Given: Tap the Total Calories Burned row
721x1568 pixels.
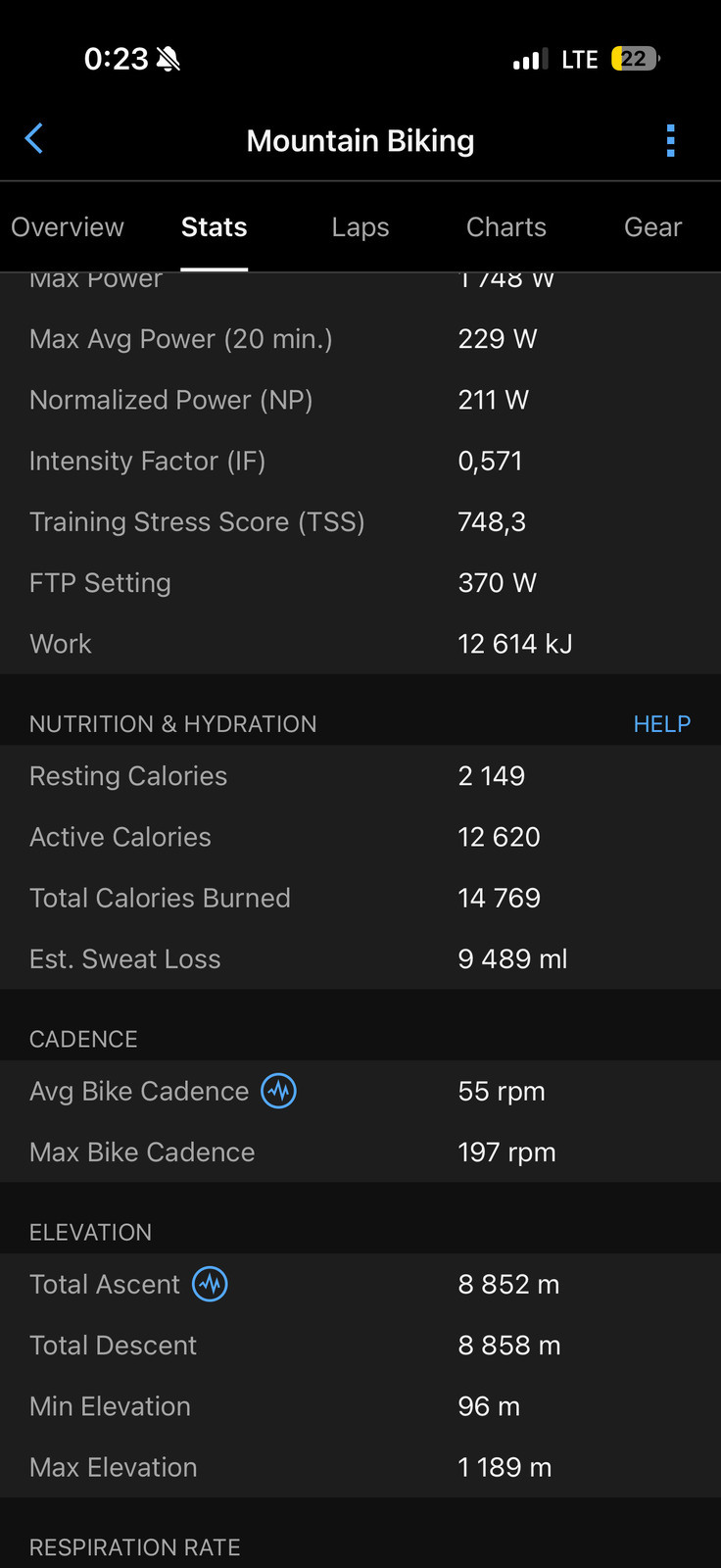Looking at the screenshot, I should tap(360, 899).
